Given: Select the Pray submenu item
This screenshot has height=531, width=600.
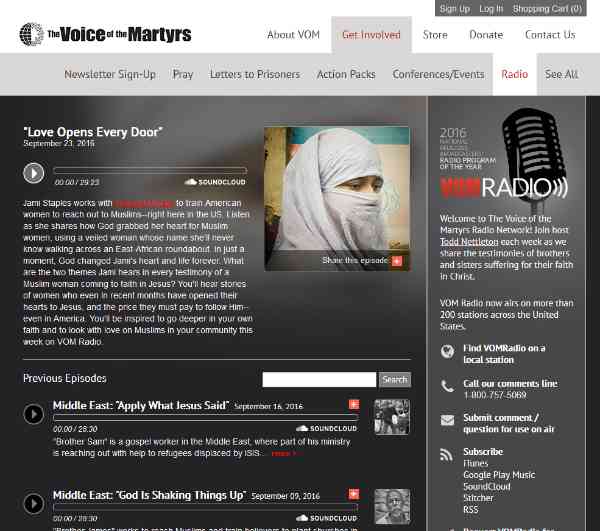Looking at the screenshot, I should [x=183, y=74].
